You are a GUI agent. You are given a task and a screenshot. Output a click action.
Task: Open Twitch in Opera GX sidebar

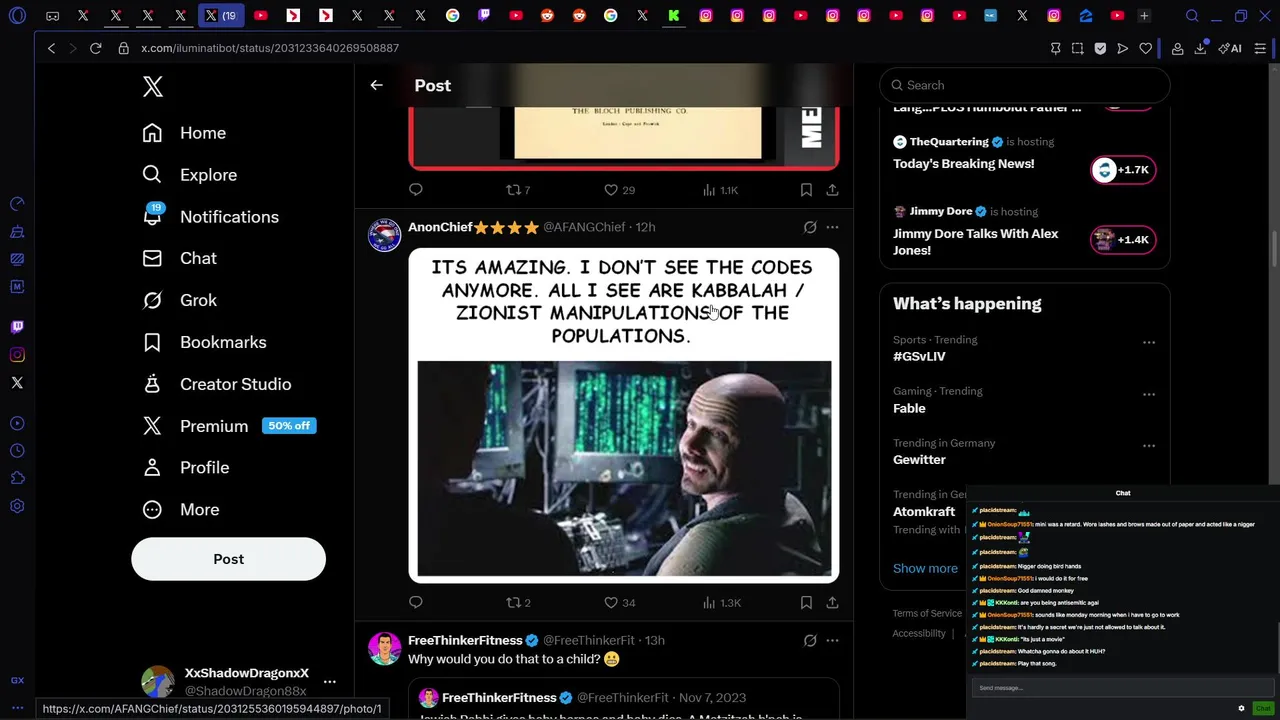click(x=17, y=327)
